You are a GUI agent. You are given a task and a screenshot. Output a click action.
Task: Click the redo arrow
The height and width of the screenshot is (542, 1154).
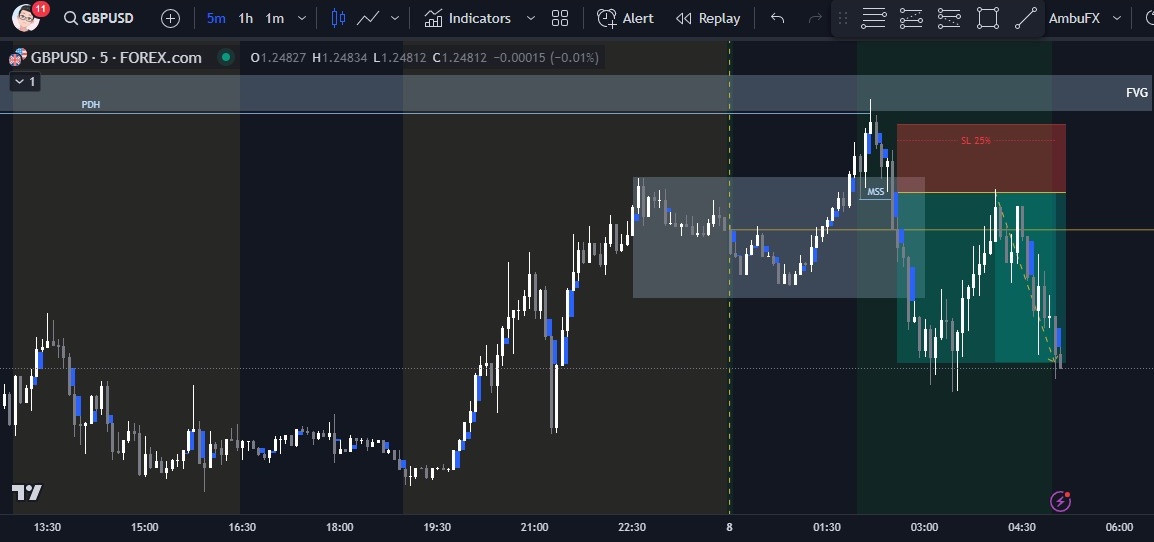click(x=815, y=18)
